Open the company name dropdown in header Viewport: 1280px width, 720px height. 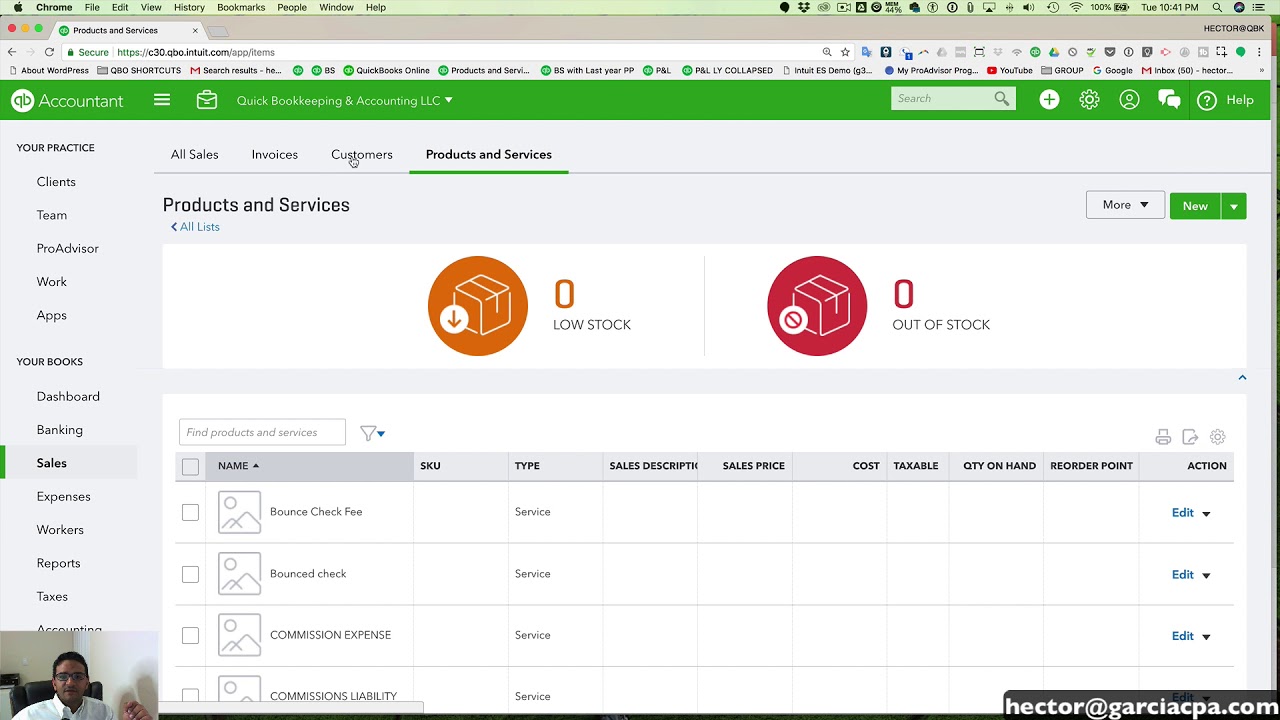click(x=344, y=100)
